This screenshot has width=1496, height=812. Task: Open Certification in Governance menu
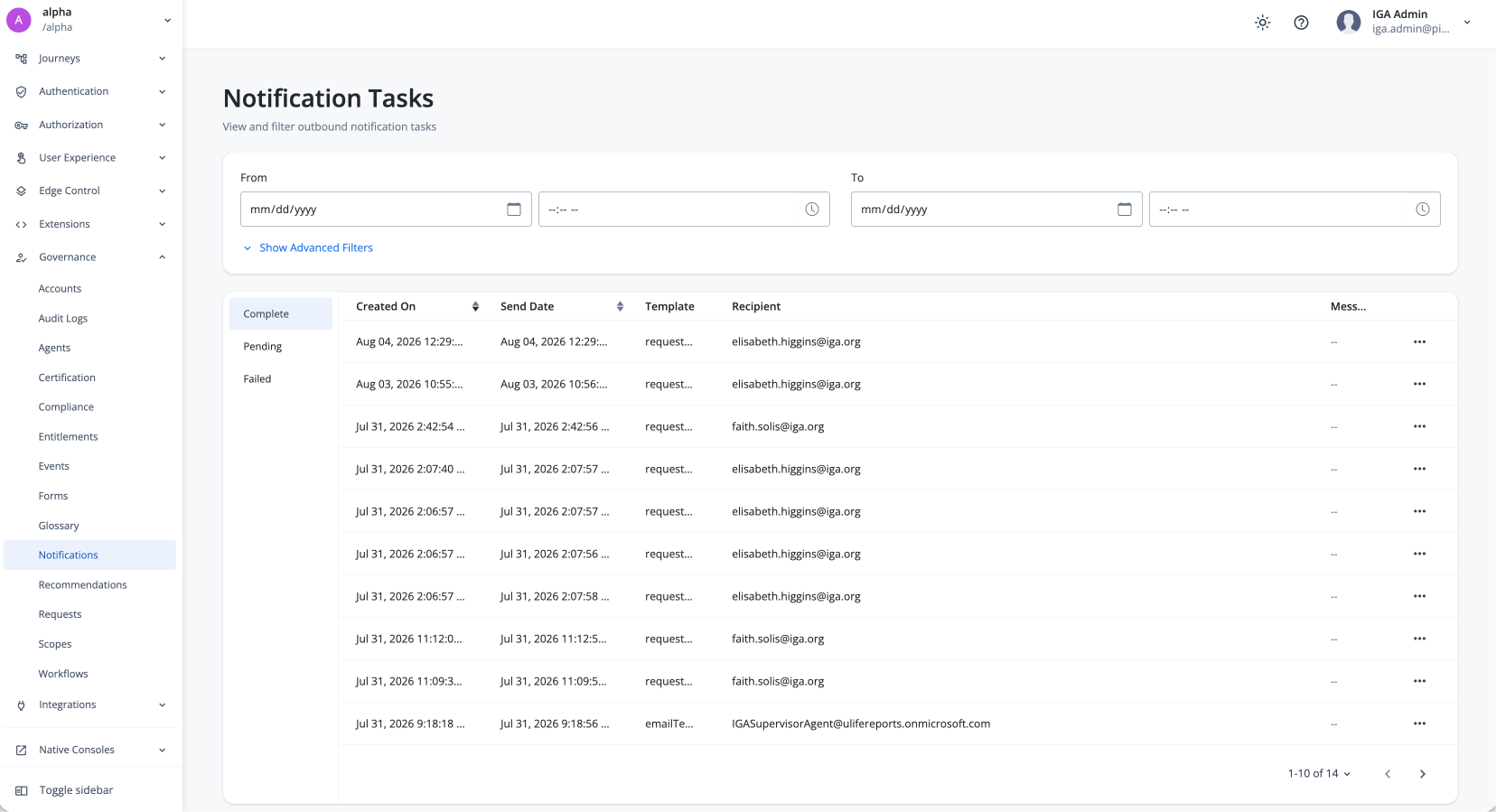pyautogui.click(x=67, y=378)
